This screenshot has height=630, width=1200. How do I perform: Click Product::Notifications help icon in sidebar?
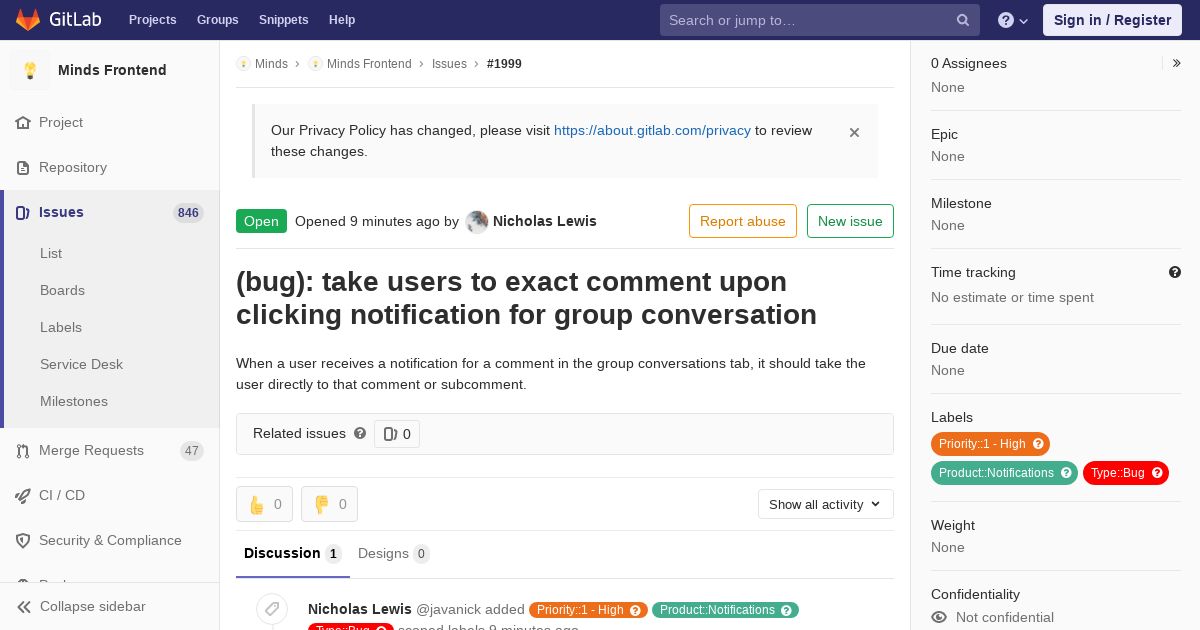pos(1066,473)
